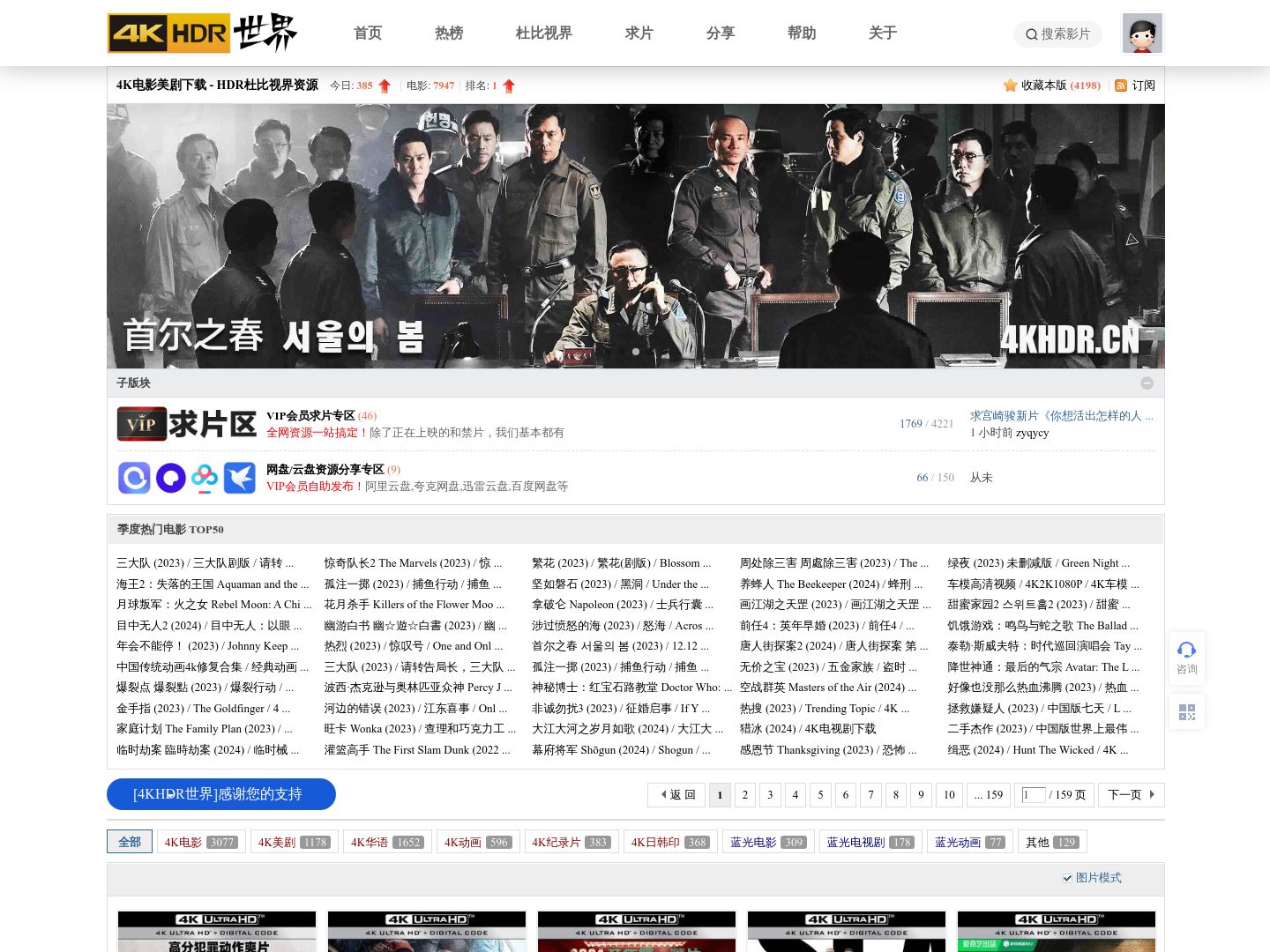Select the 蓝光电视剧 category tab

(x=870, y=842)
